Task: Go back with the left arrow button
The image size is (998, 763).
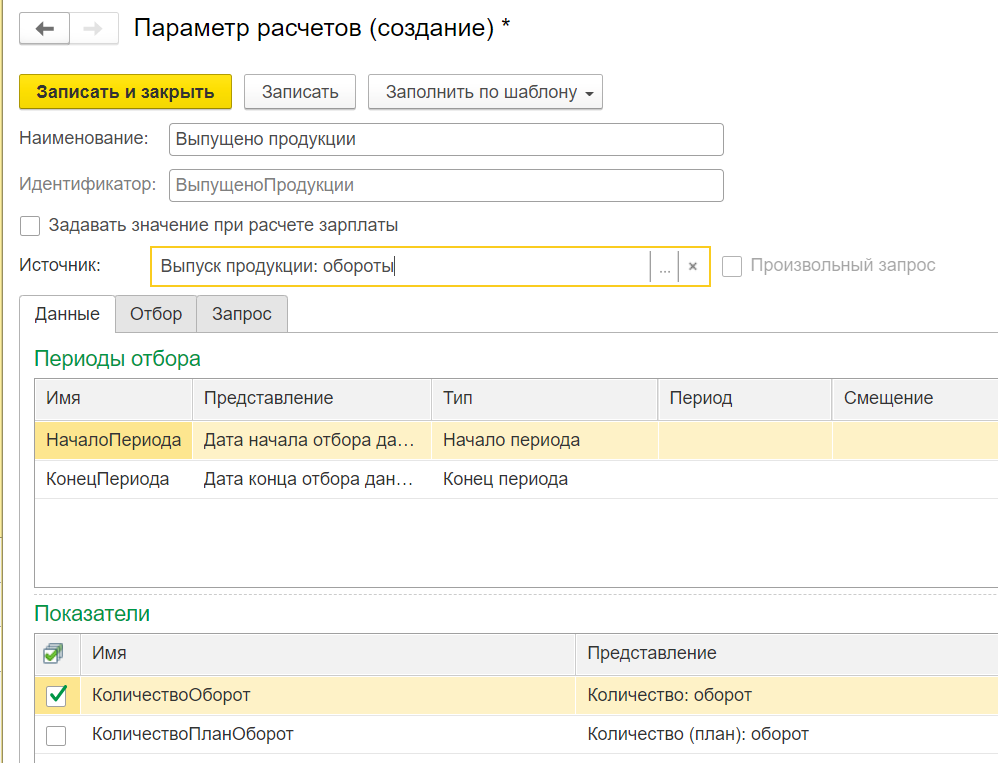Action: pyautogui.click(x=45, y=29)
